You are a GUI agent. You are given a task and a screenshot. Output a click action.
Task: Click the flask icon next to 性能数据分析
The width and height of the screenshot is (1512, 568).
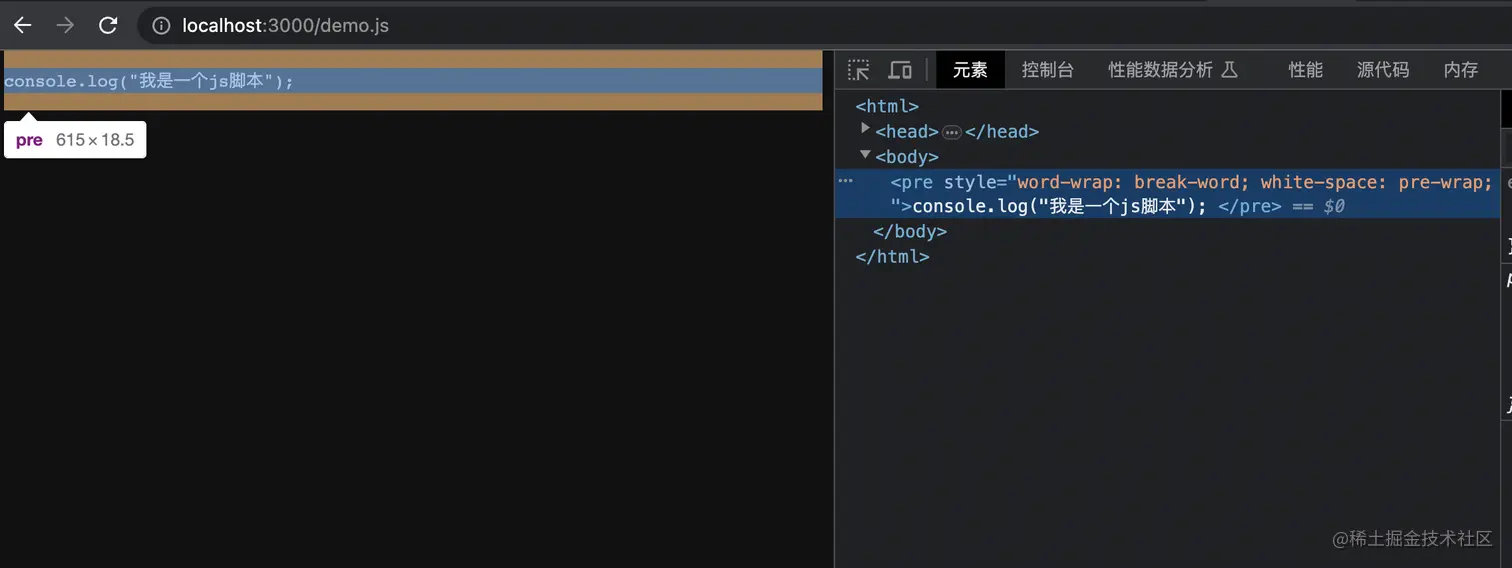click(1230, 70)
